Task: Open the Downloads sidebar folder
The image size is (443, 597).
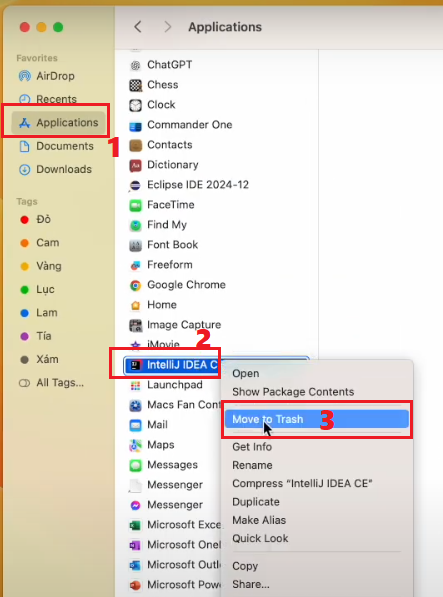Action: (55, 169)
